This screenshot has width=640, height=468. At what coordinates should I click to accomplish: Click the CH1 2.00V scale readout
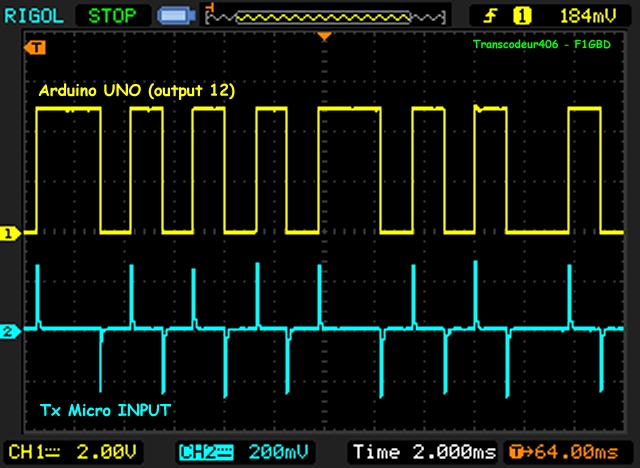click(x=73, y=452)
